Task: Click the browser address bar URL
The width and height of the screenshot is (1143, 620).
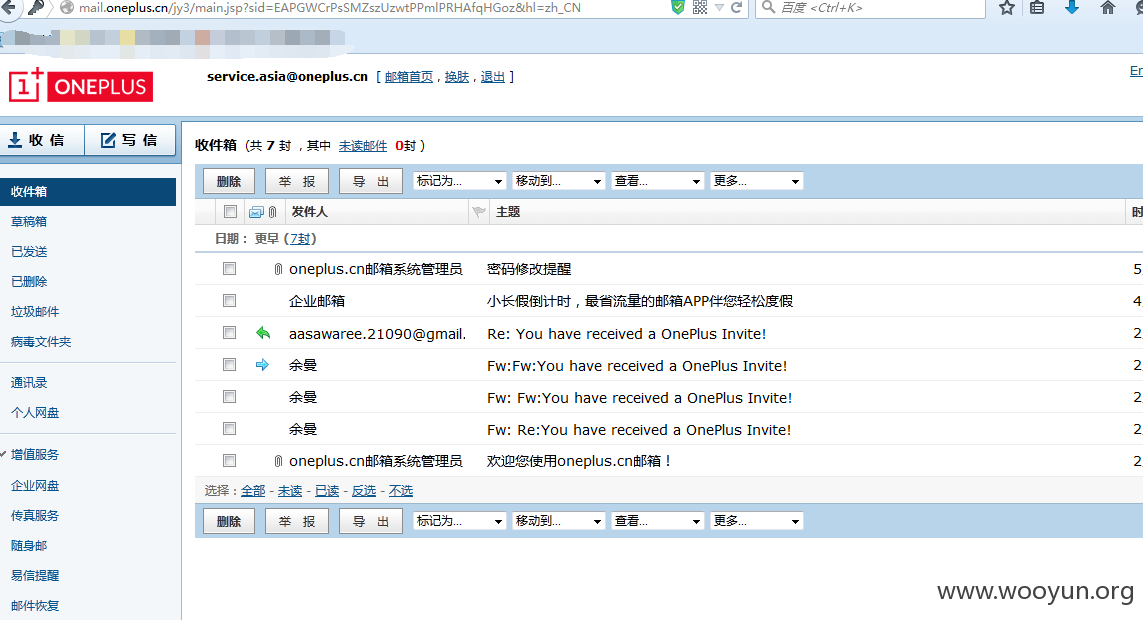Action: (329, 8)
